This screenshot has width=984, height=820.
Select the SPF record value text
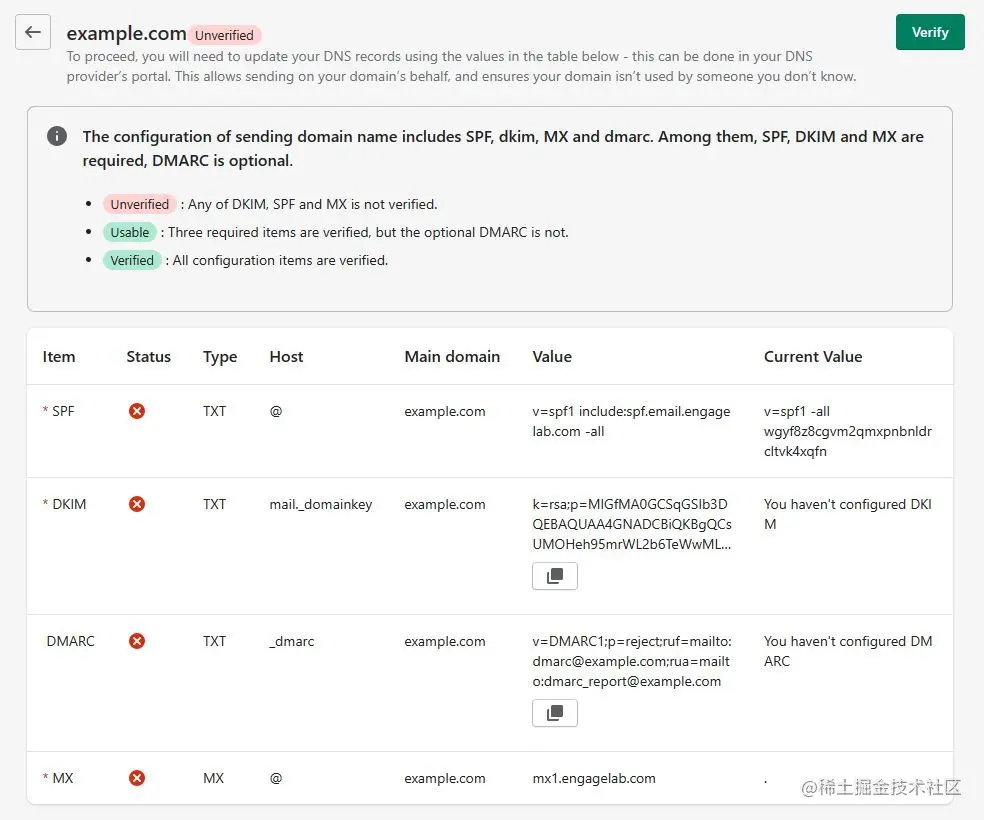631,421
